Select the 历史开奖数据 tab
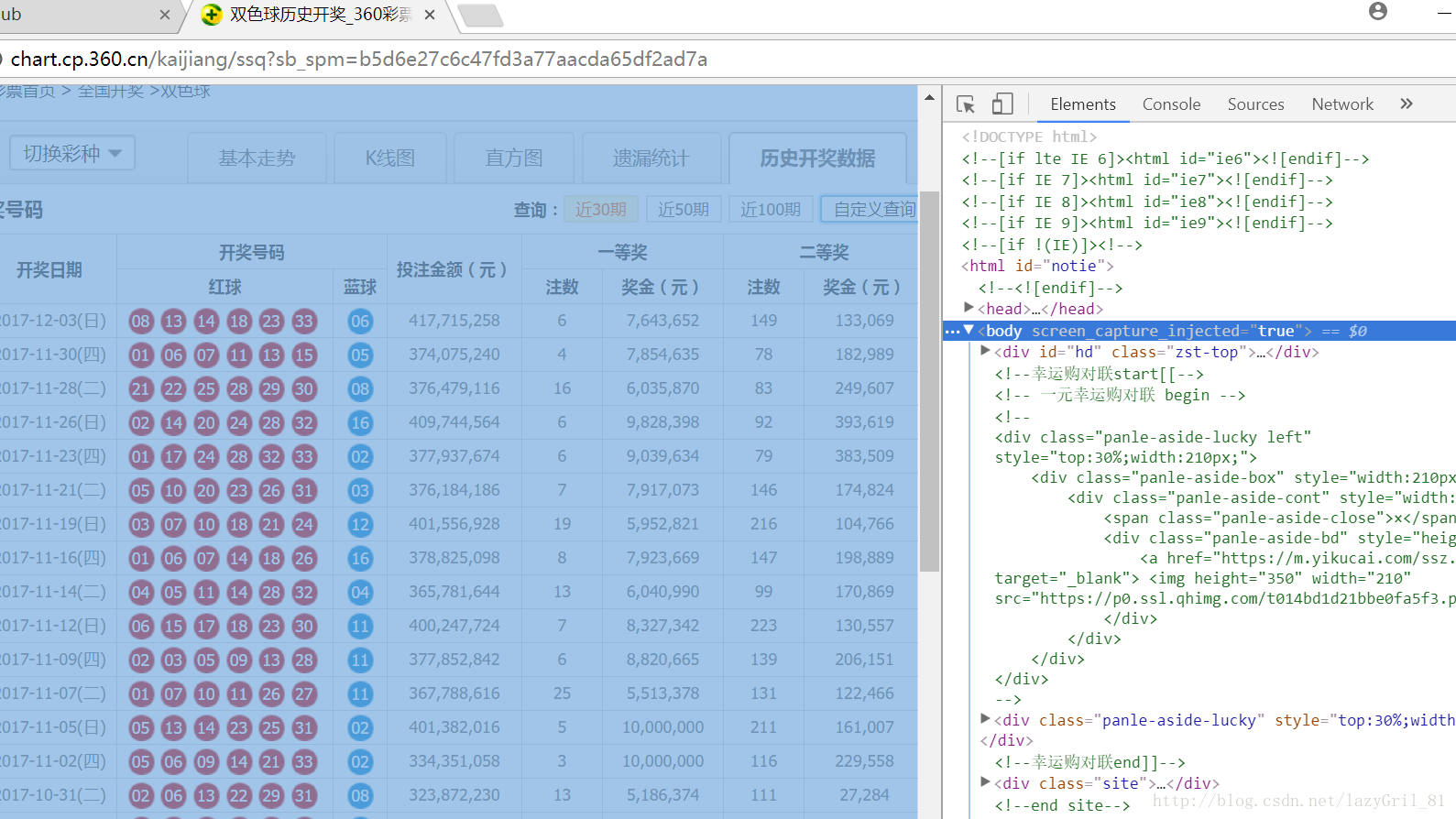 (817, 158)
